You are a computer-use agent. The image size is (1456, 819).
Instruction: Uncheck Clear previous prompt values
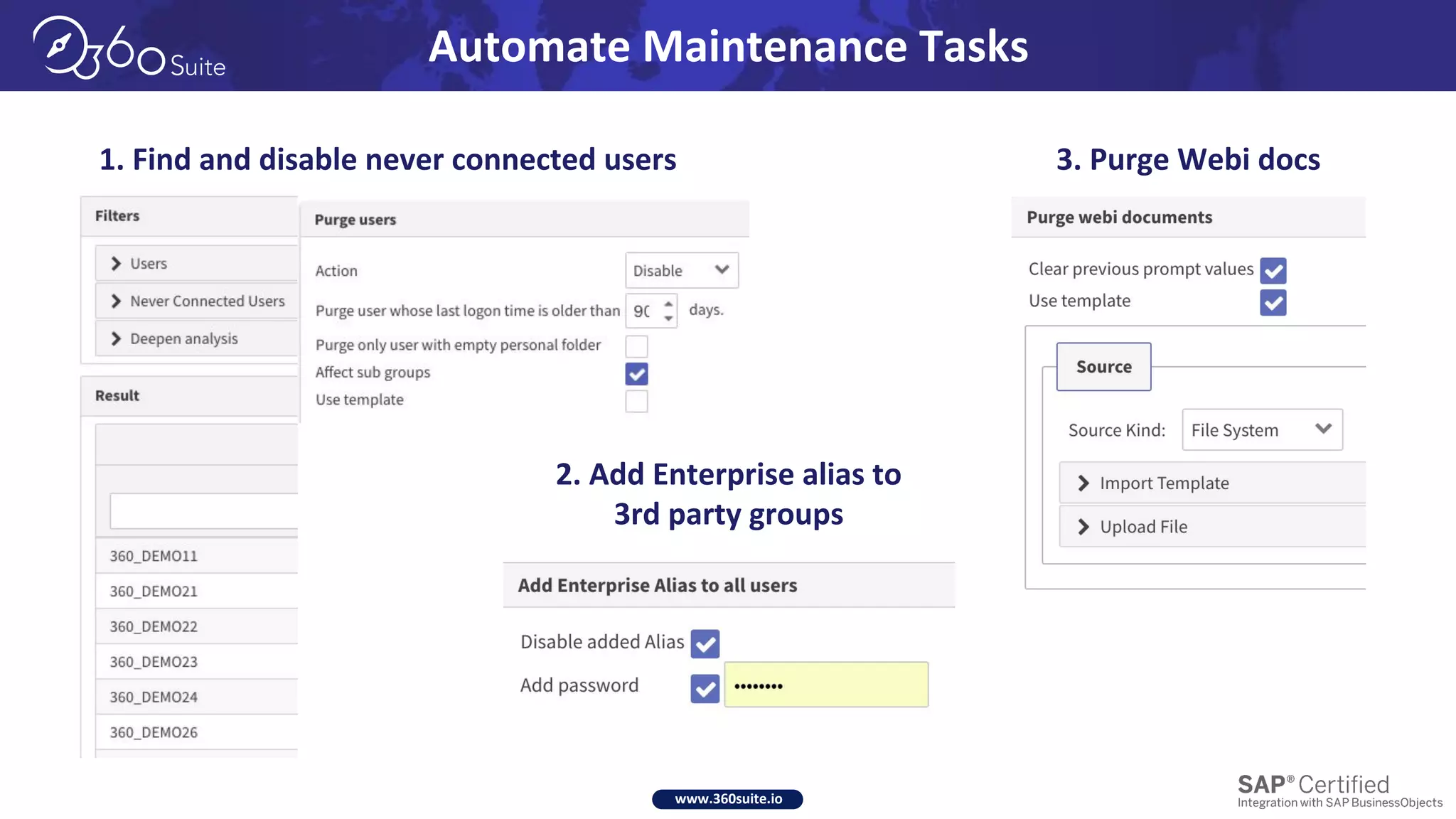[x=1273, y=271]
